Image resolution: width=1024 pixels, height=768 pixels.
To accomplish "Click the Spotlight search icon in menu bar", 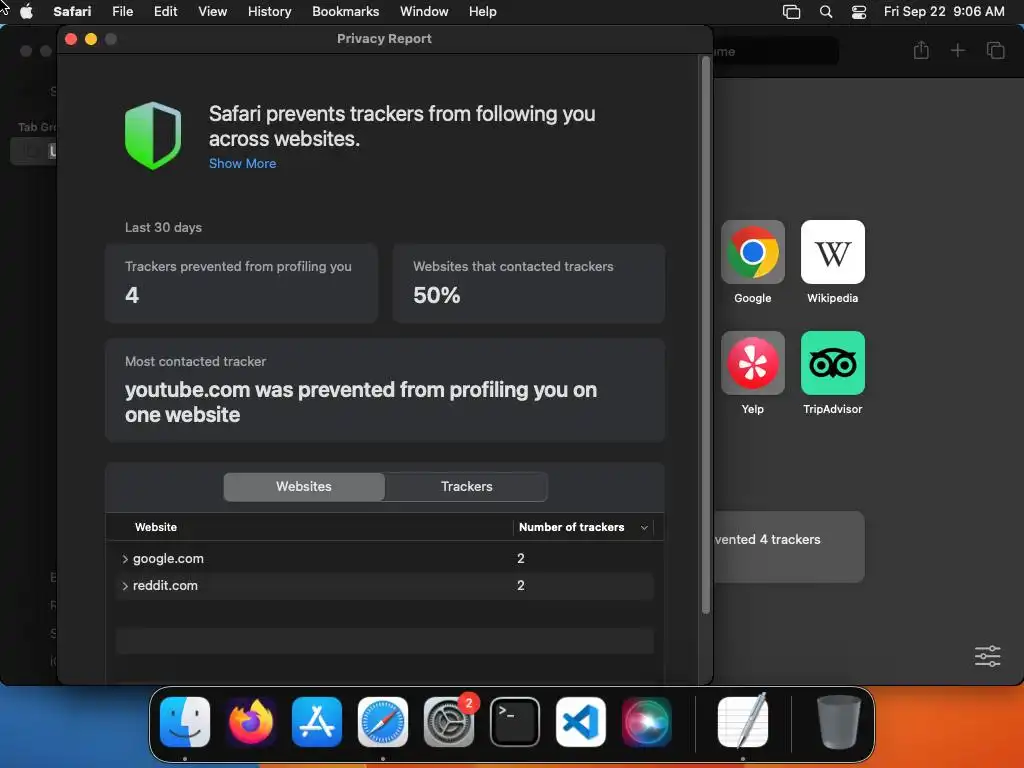I will (825, 11).
